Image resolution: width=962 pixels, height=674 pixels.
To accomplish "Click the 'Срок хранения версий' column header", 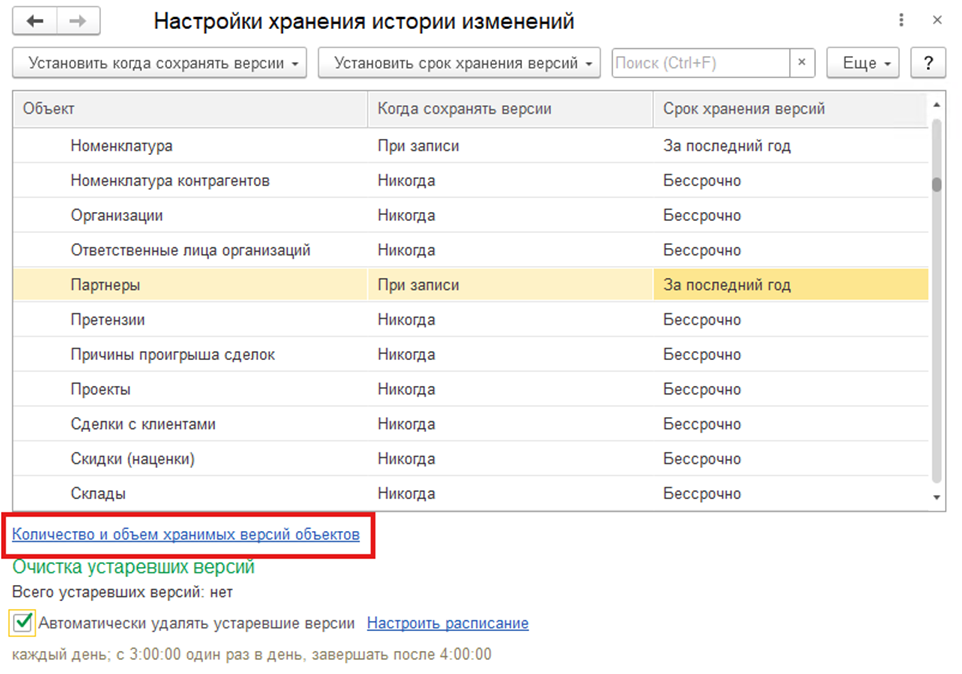I will point(790,109).
